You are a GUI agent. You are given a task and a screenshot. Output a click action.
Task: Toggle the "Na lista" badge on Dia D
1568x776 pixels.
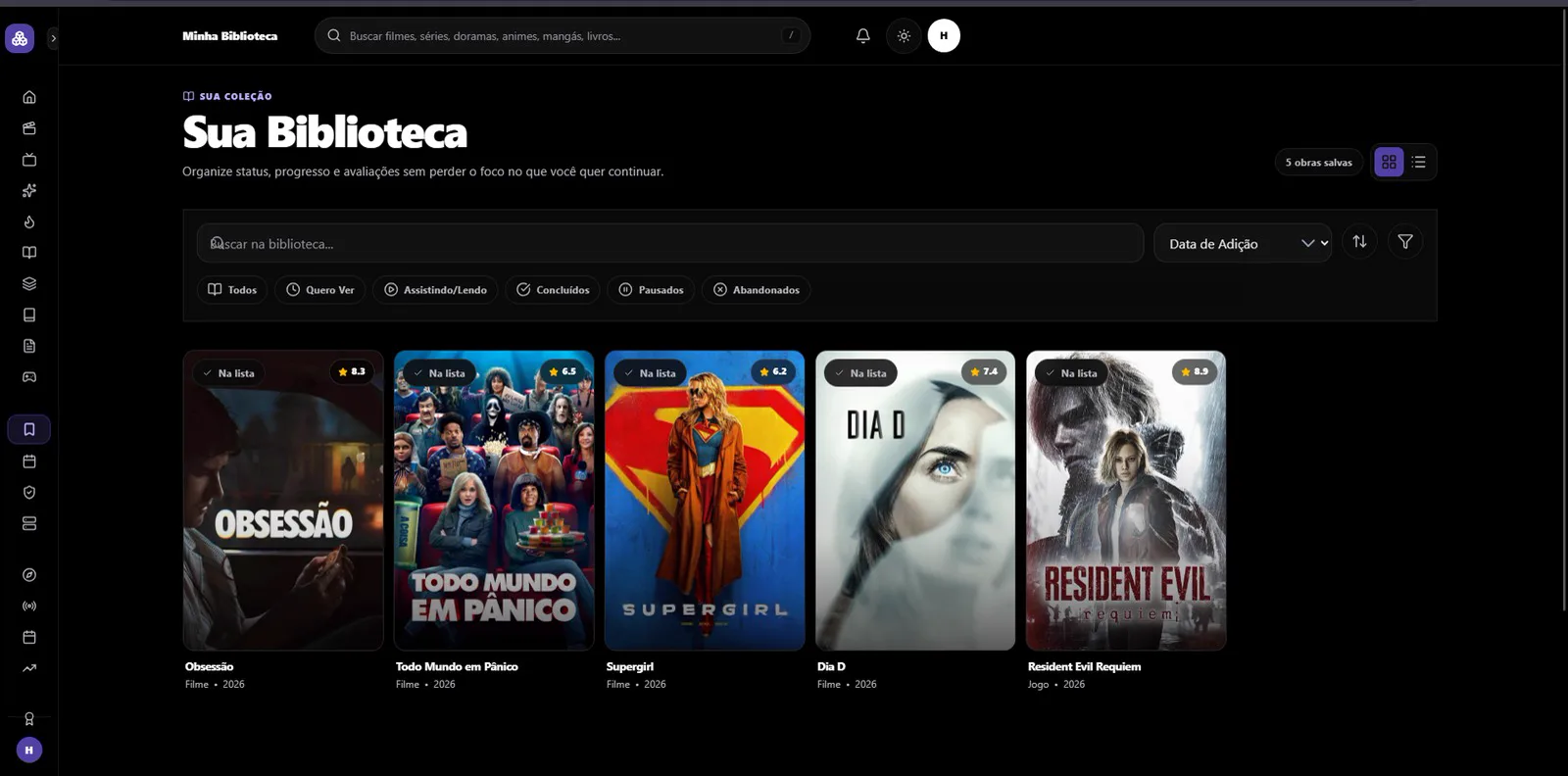click(860, 373)
